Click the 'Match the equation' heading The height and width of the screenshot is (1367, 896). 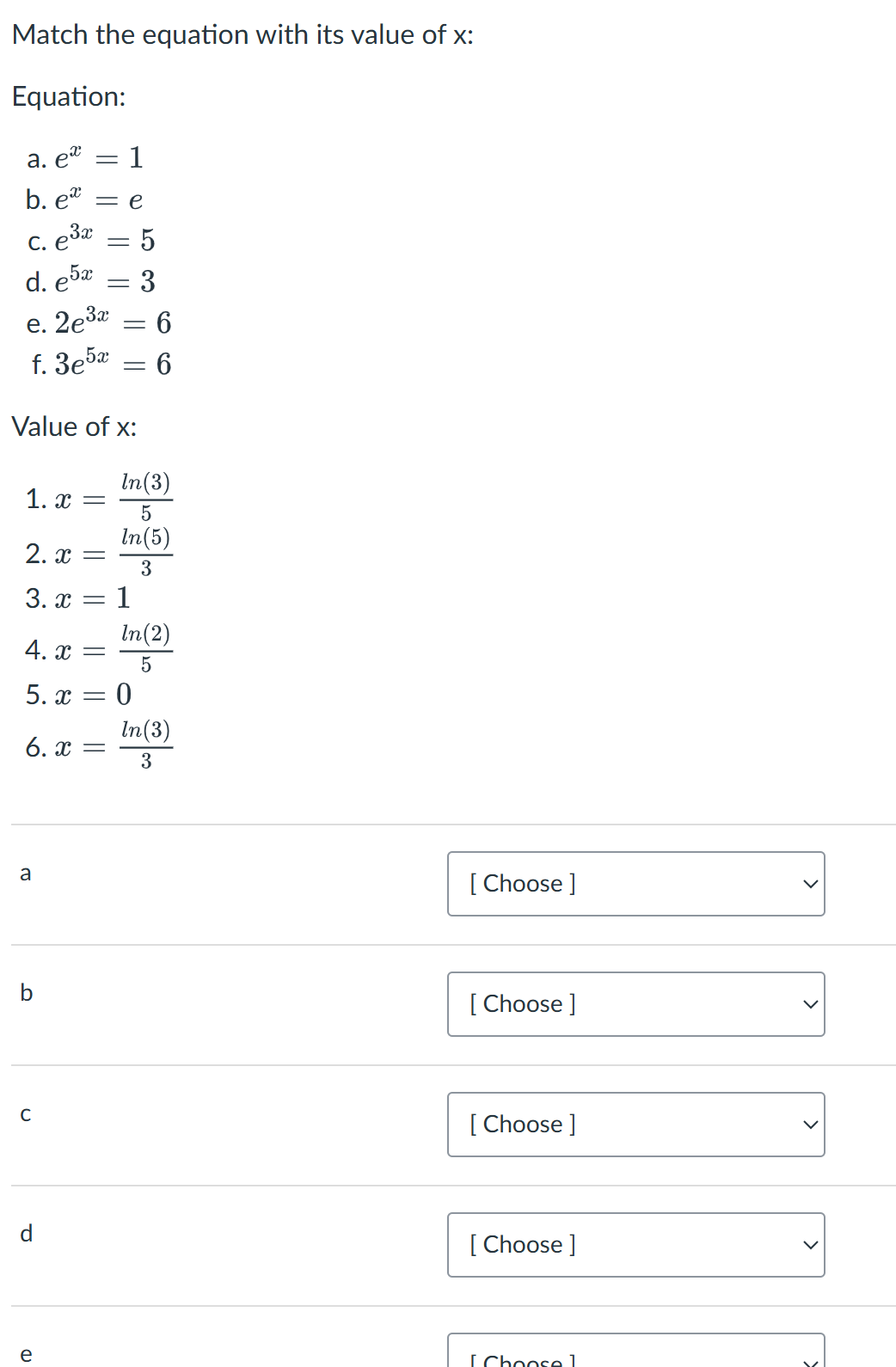242,34
